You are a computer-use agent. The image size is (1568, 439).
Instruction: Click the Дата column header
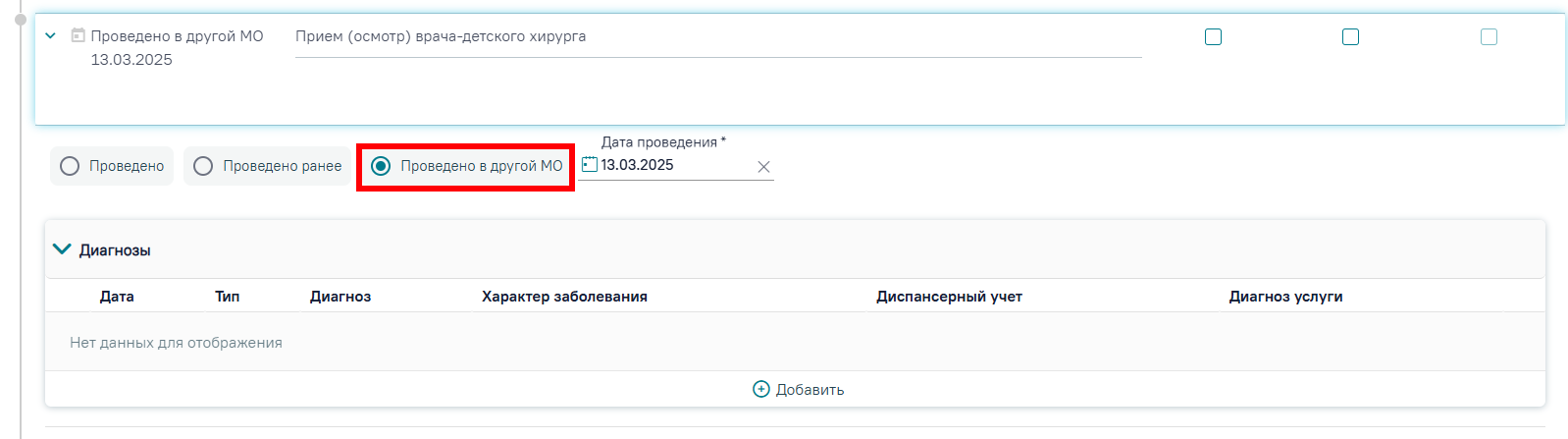click(x=117, y=296)
